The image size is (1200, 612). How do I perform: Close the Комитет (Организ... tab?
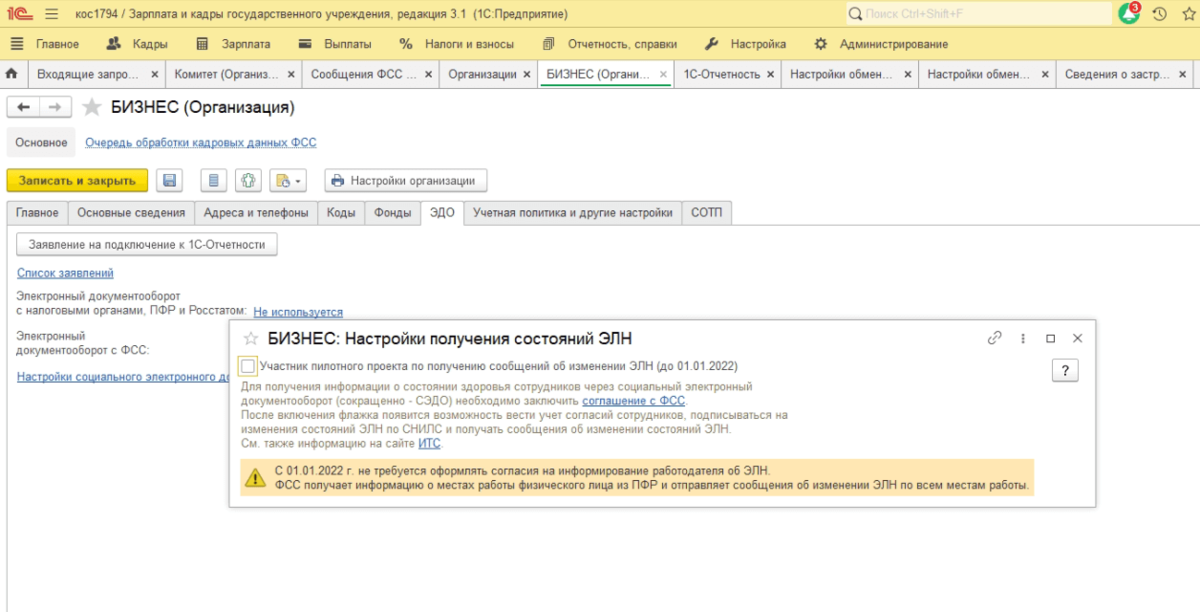tap(291, 74)
